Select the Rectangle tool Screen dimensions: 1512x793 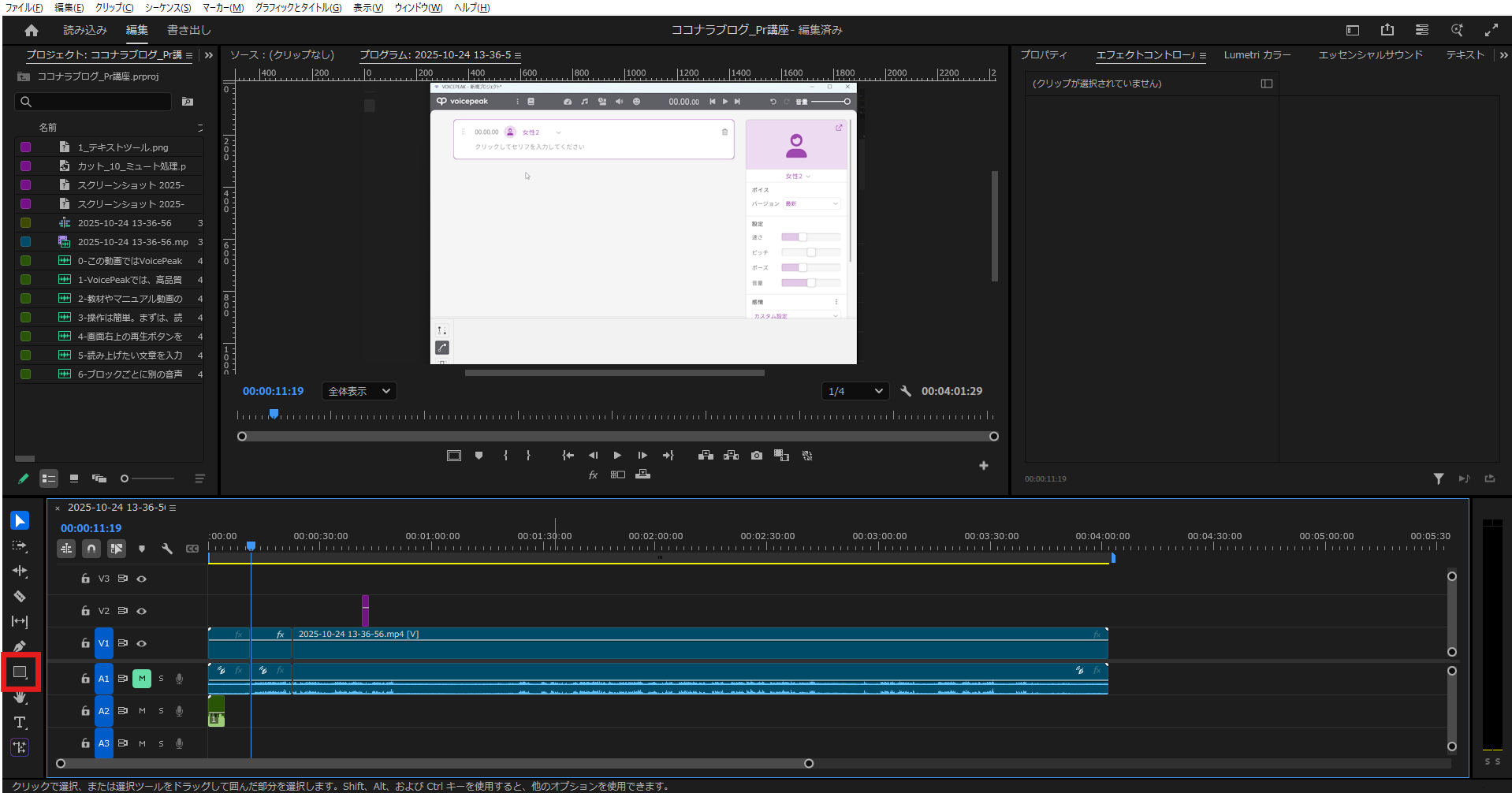tap(20, 672)
